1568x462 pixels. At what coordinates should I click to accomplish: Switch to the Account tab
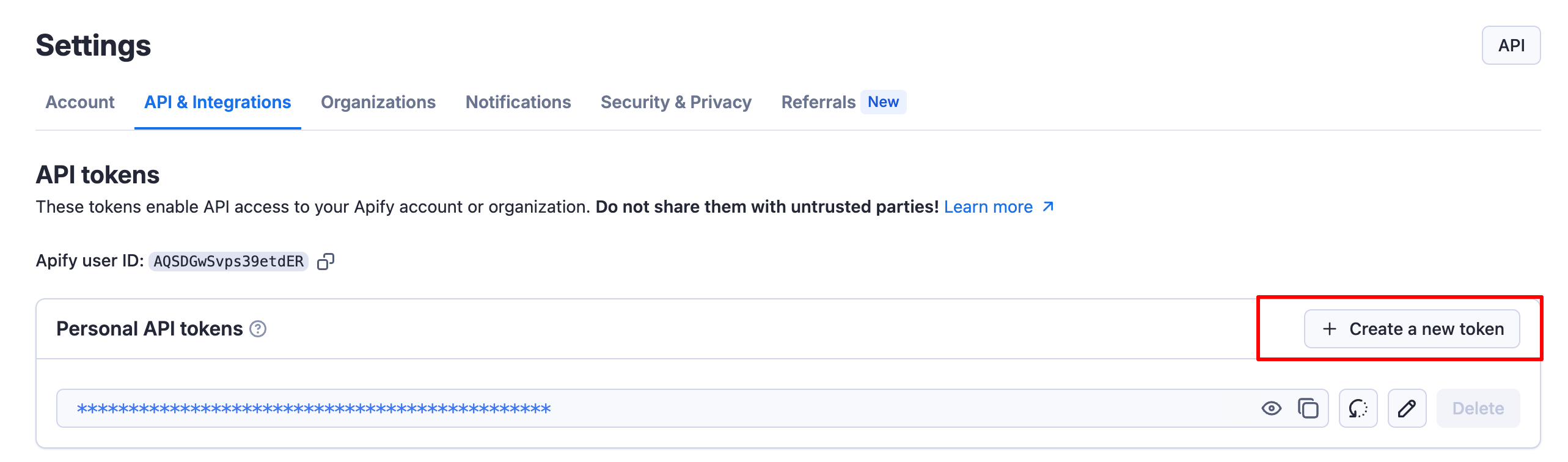pyautogui.click(x=79, y=102)
